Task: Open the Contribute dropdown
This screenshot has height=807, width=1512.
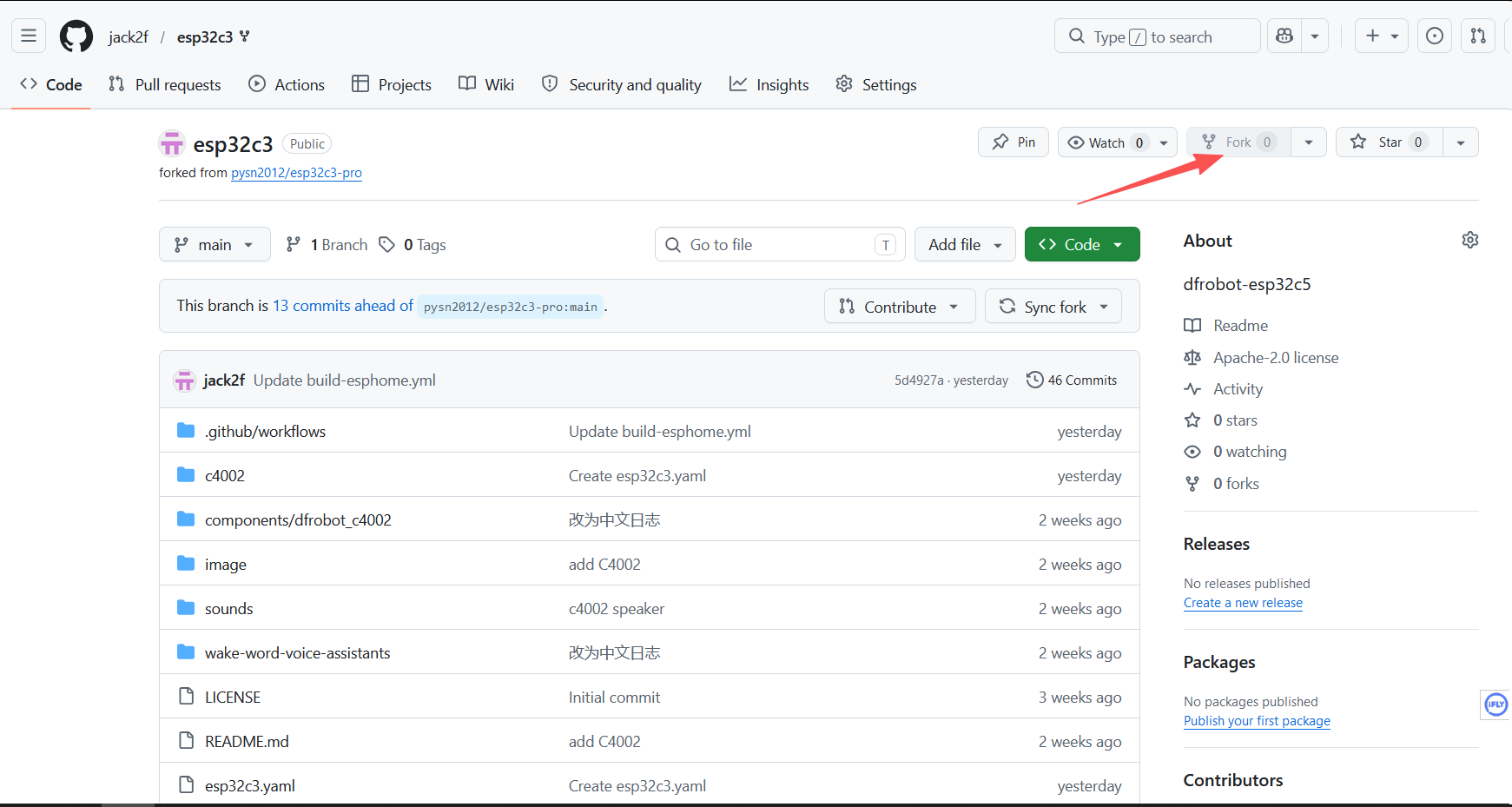Action: point(900,306)
